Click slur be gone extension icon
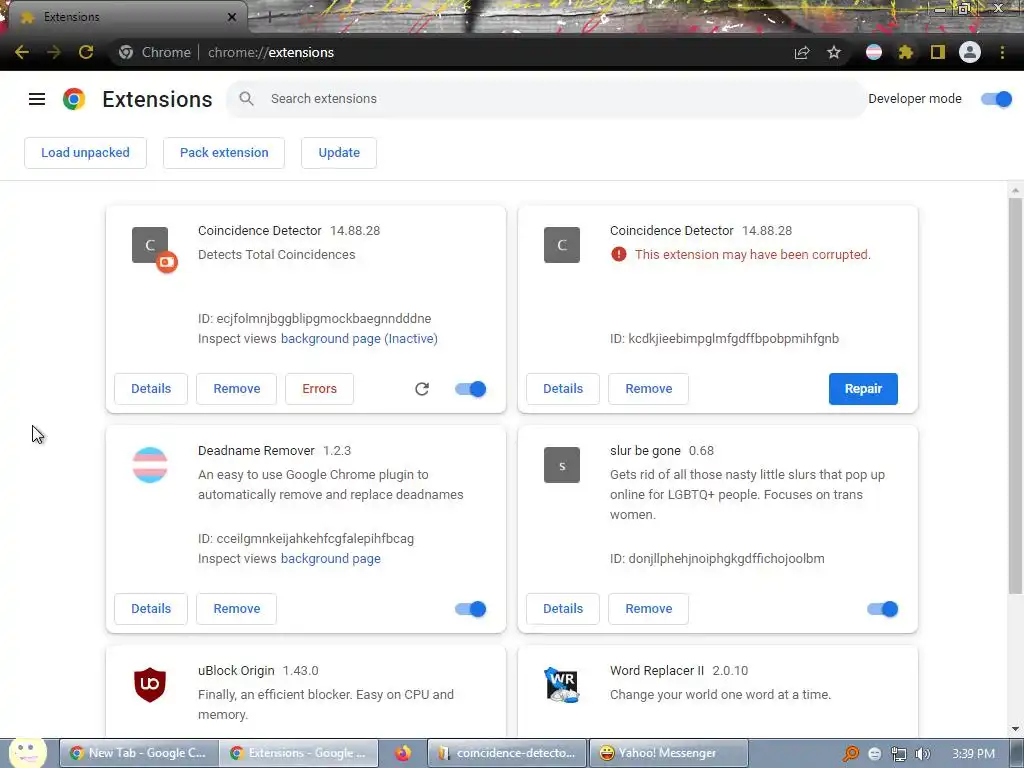The height and width of the screenshot is (768, 1024). 562,465
